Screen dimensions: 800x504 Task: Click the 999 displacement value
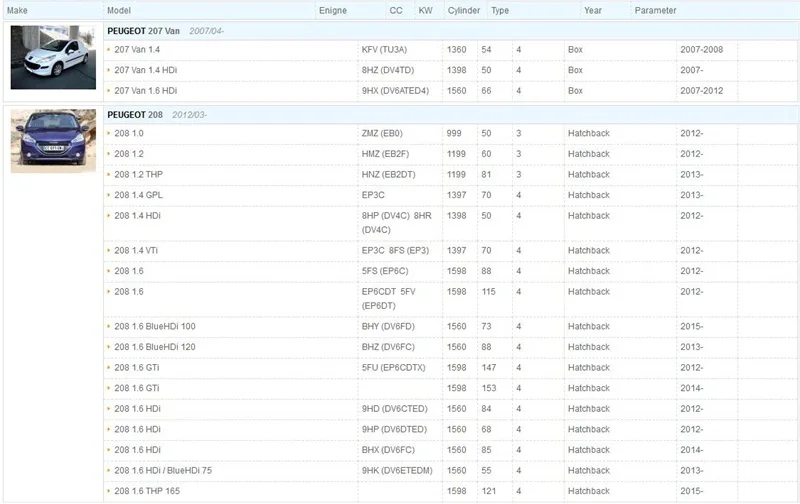454,133
